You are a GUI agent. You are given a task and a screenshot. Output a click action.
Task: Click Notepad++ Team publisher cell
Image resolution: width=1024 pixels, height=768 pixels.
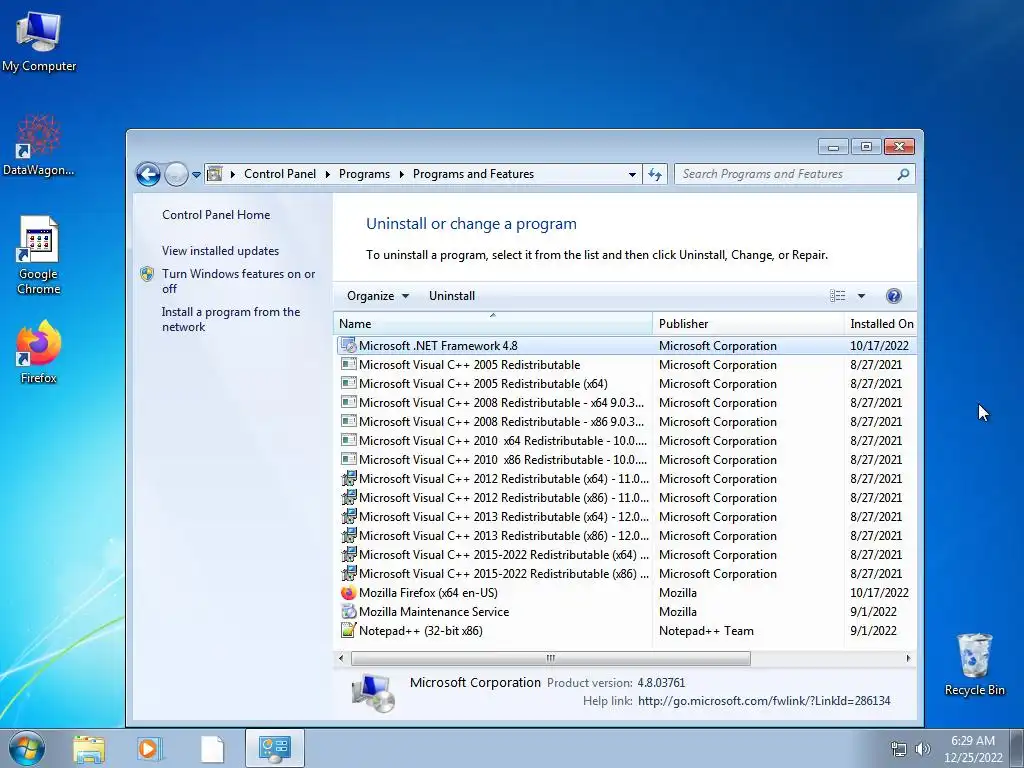[x=706, y=631]
